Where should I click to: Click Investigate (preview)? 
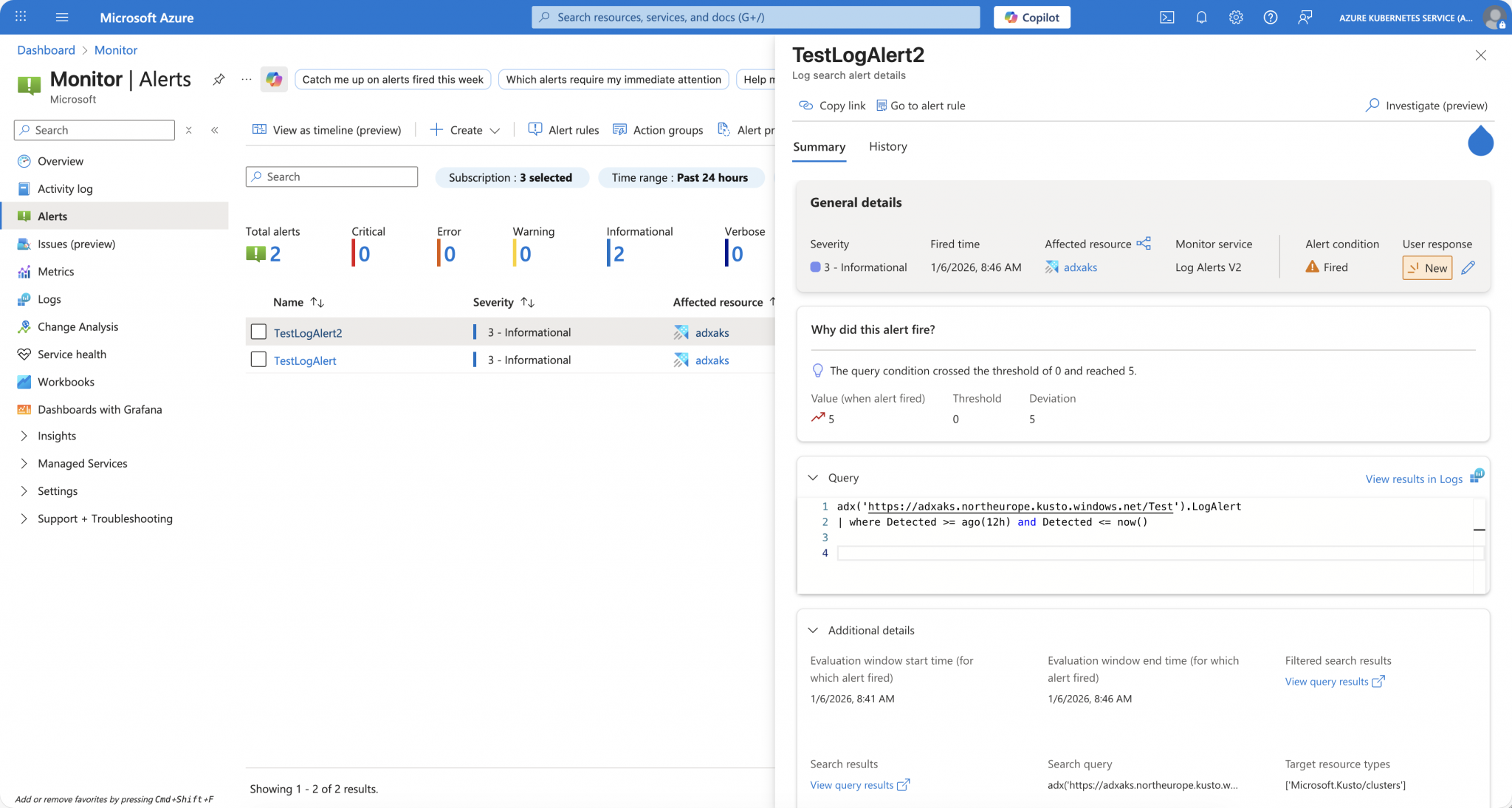pyautogui.click(x=1426, y=106)
